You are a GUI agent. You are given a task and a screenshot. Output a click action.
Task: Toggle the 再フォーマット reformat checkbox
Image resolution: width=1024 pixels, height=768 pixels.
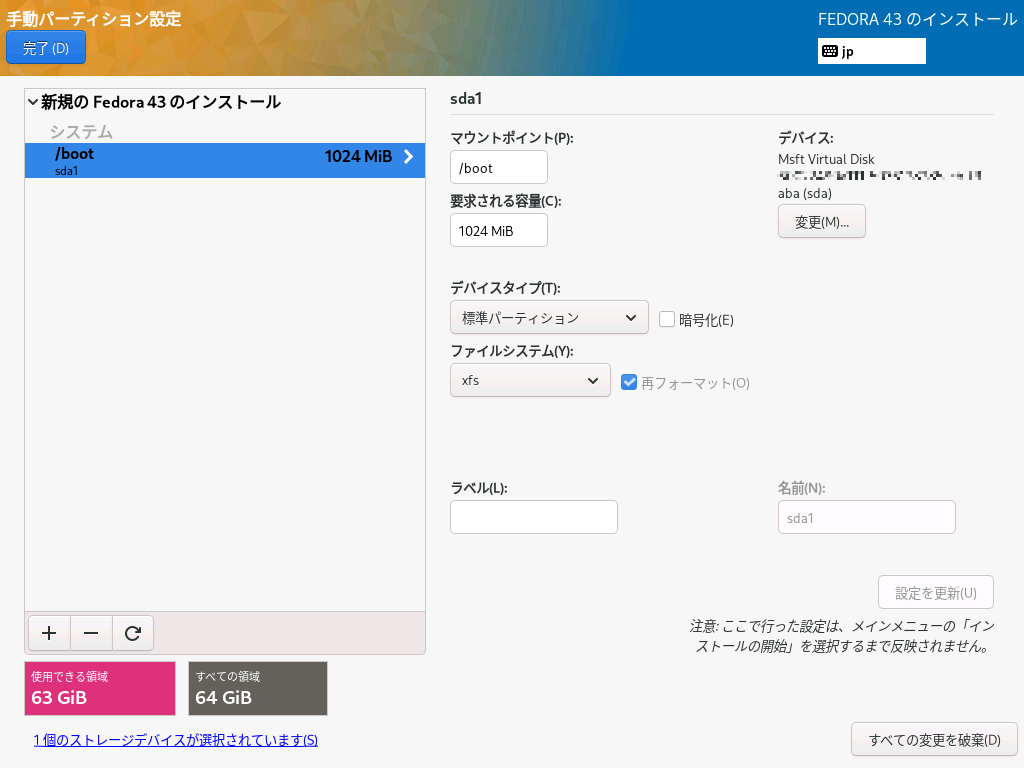[x=629, y=382]
